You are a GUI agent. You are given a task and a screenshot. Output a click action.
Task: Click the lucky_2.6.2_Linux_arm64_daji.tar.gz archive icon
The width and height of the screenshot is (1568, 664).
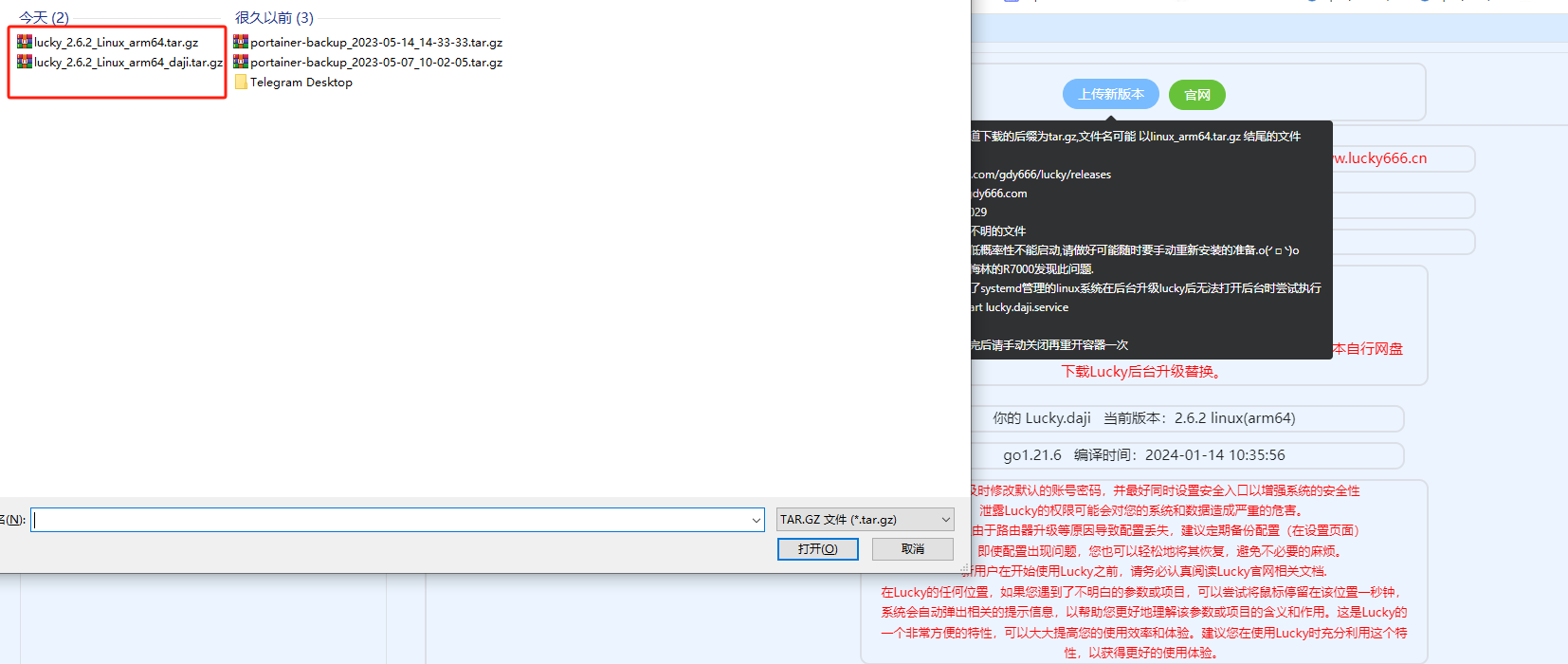tap(25, 62)
